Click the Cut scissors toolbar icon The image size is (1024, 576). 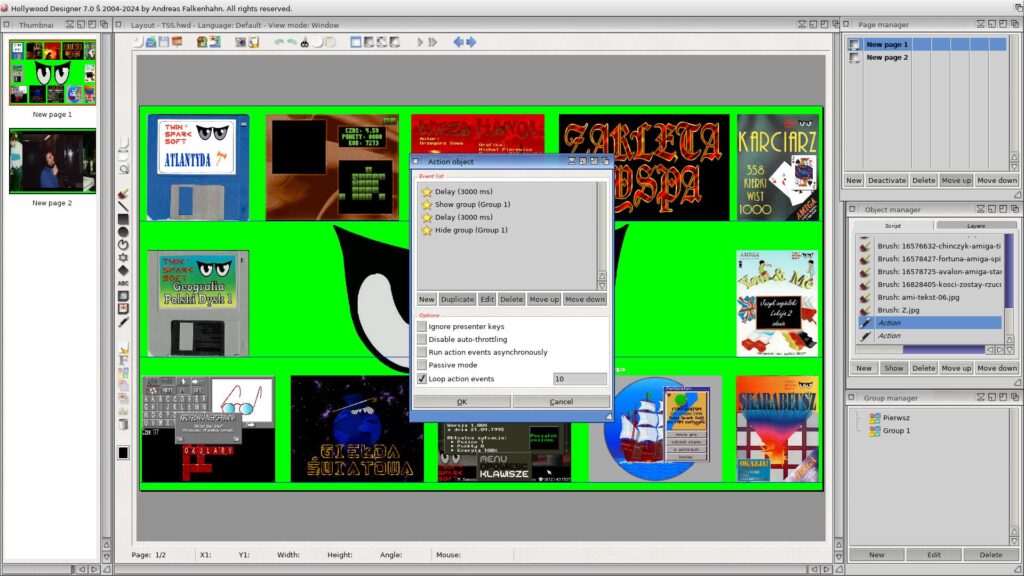pos(304,42)
